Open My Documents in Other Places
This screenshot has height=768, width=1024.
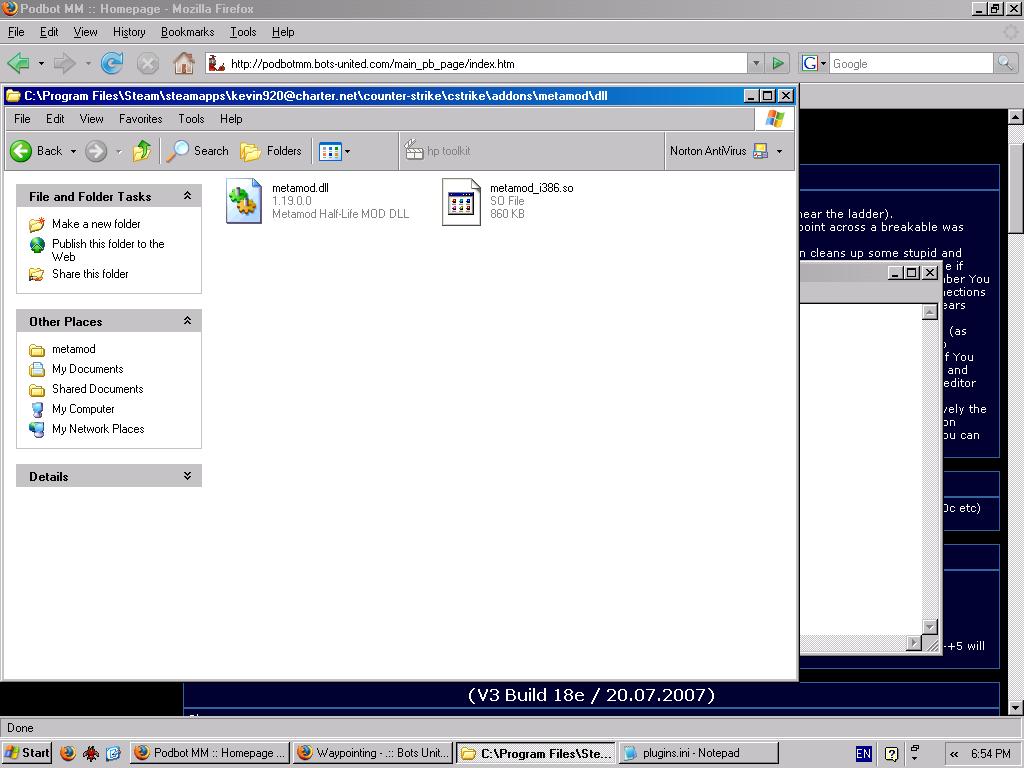88,369
